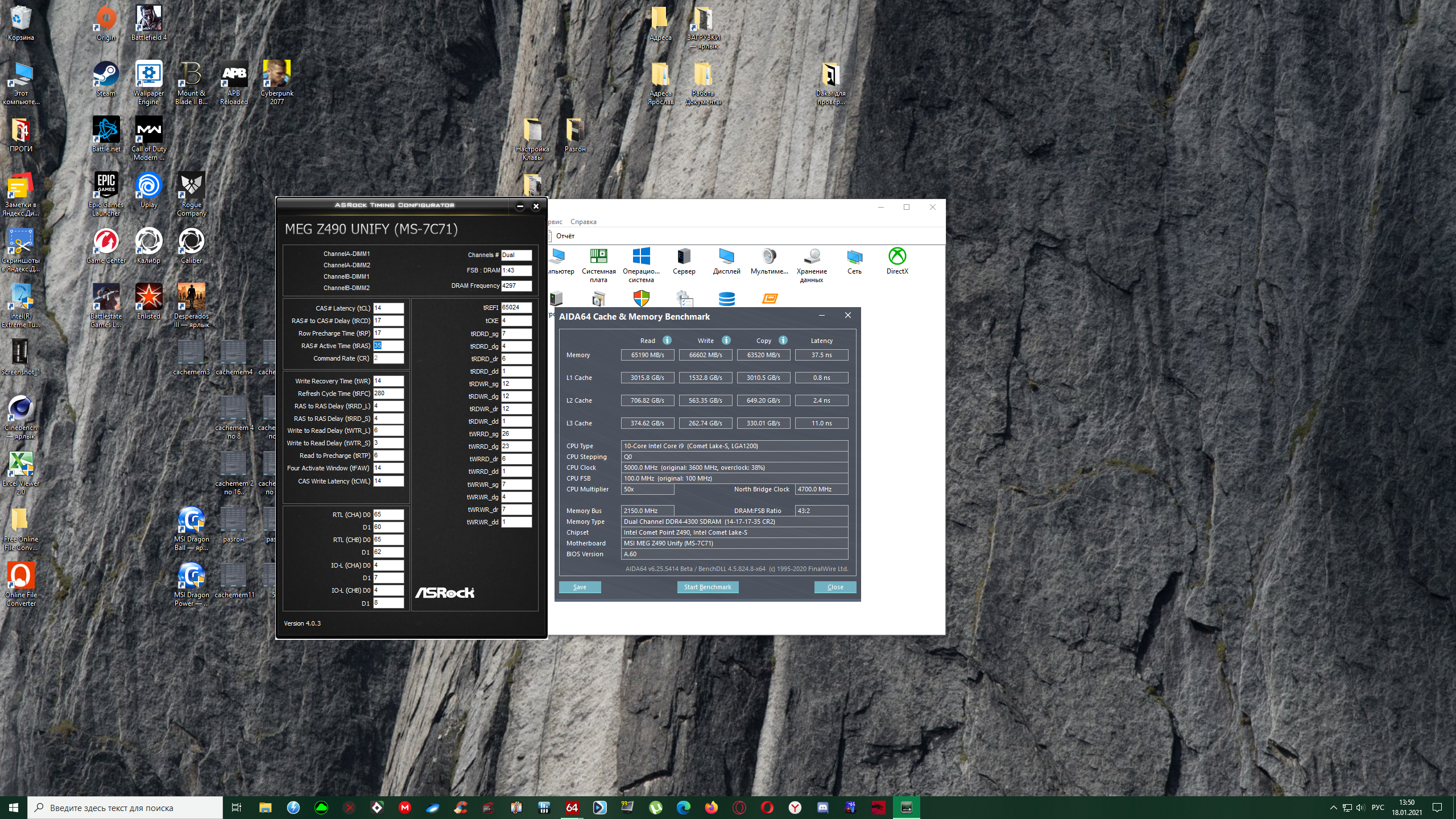
Task: Open the Дисплей display icon
Action: coord(726,257)
